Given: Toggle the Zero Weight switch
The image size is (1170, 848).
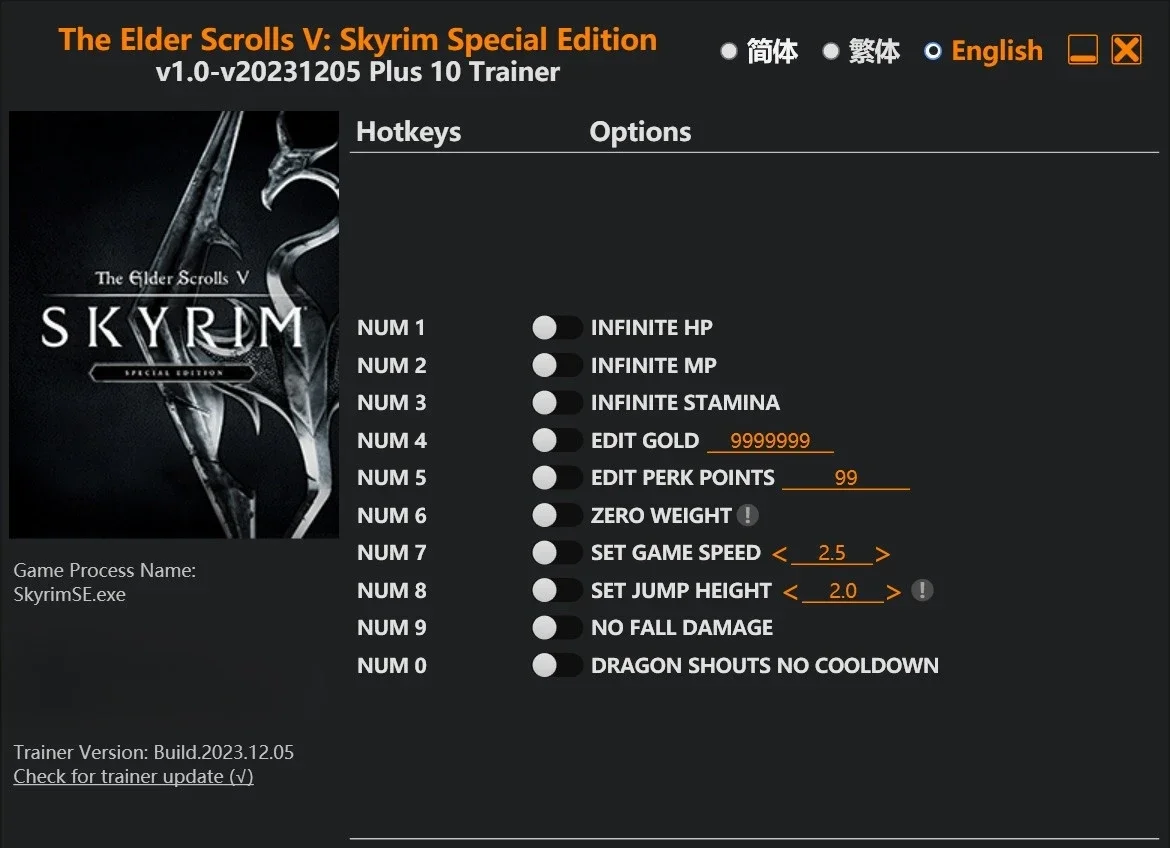Looking at the screenshot, I should tap(557, 515).
